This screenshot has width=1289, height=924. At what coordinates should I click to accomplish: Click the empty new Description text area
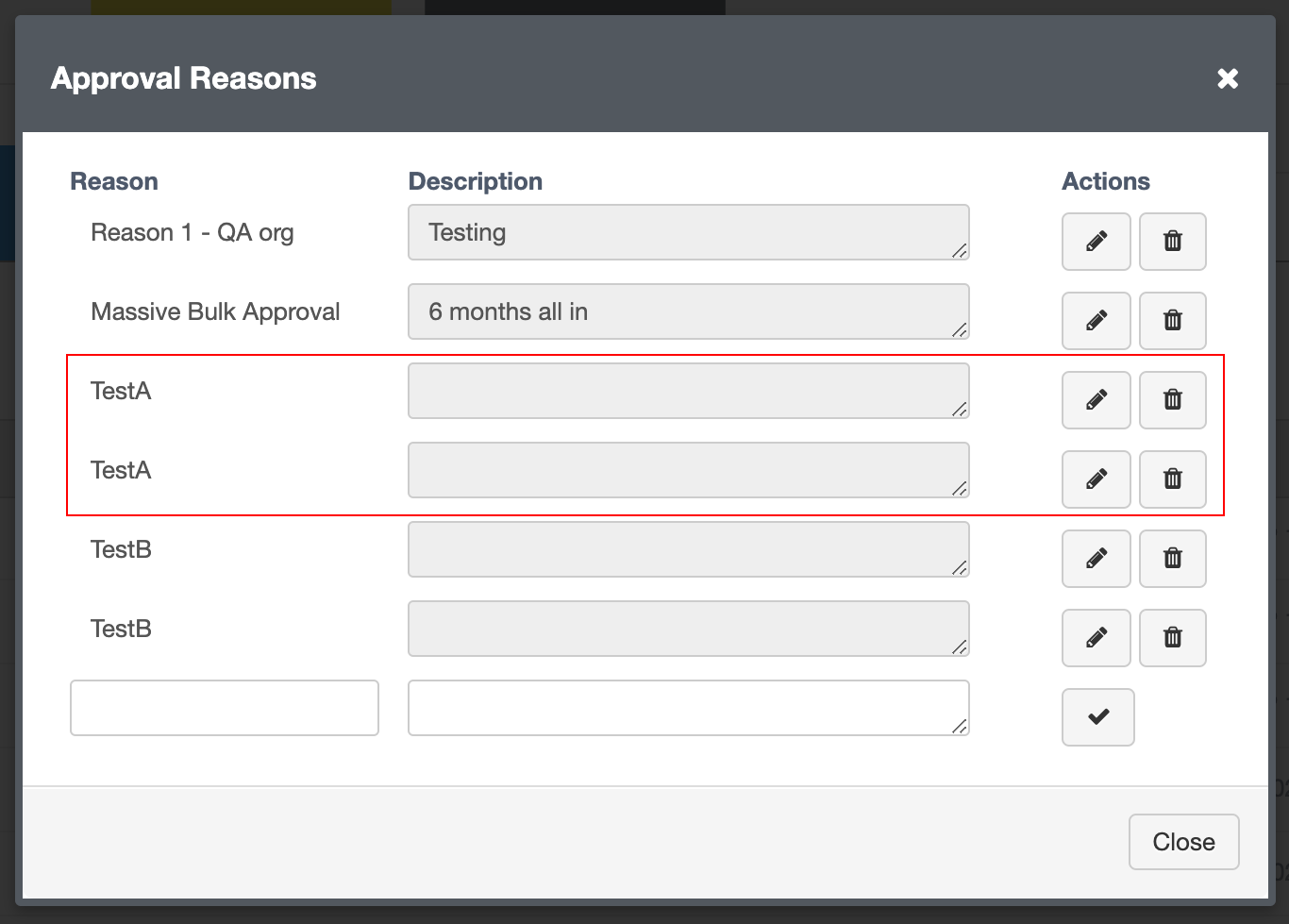(x=688, y=708)
